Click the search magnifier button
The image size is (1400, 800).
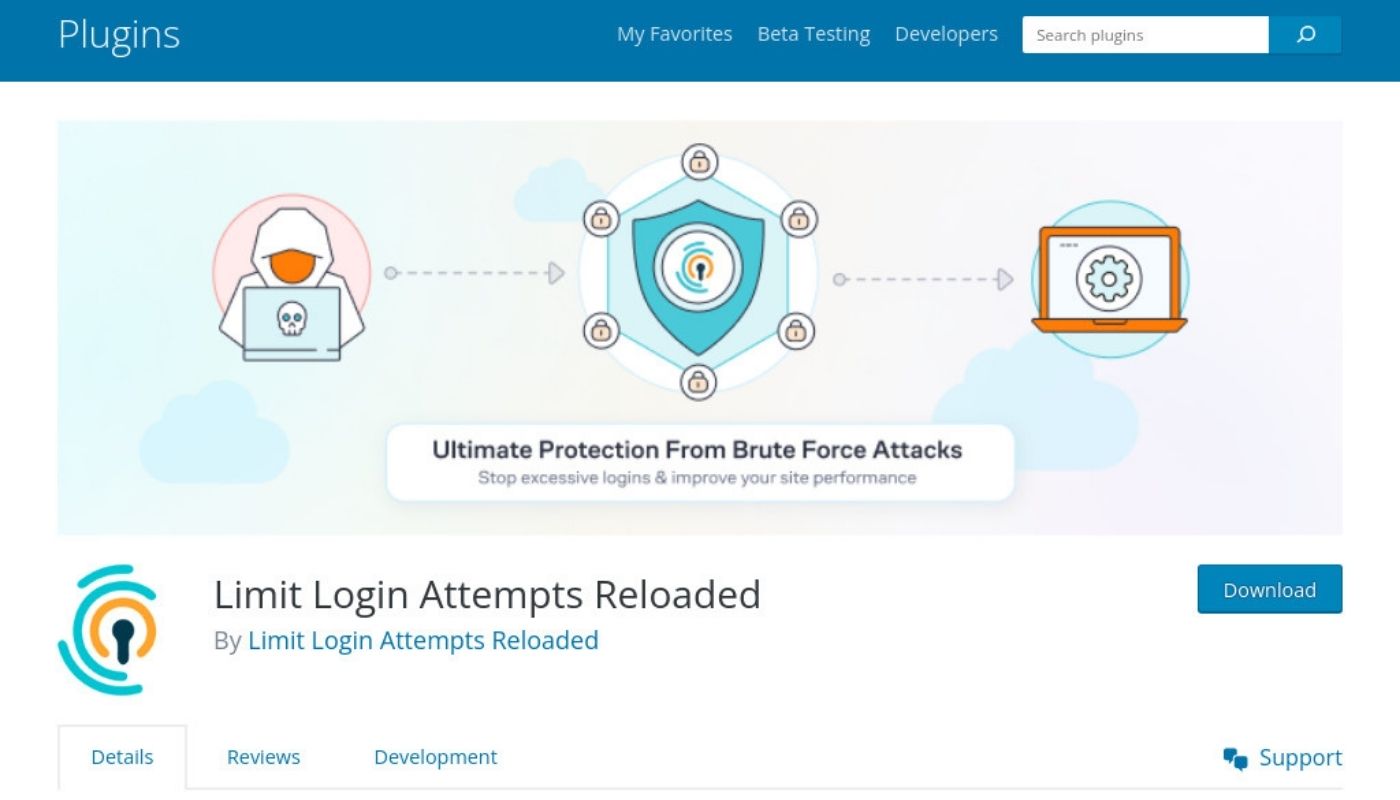click(x=1305, y=35)
